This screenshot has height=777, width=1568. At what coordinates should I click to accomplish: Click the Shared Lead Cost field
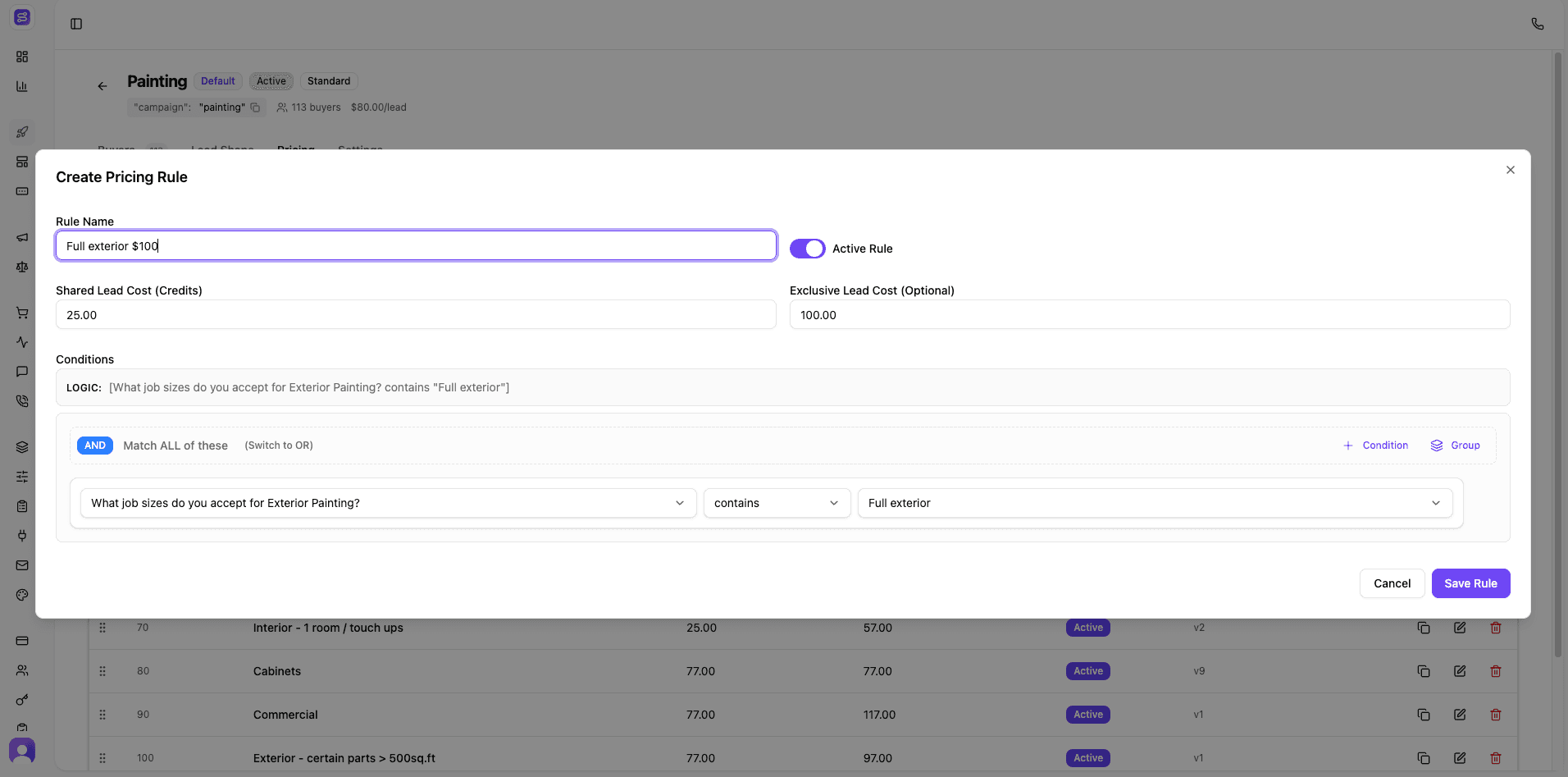416,314
